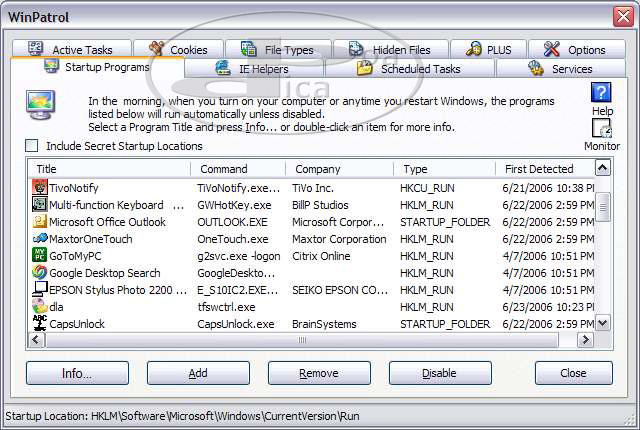This screenshot has height=430, width=640.
Task: Select the MaxtorOneTouch program icon
Action: (x=40, y=239)
